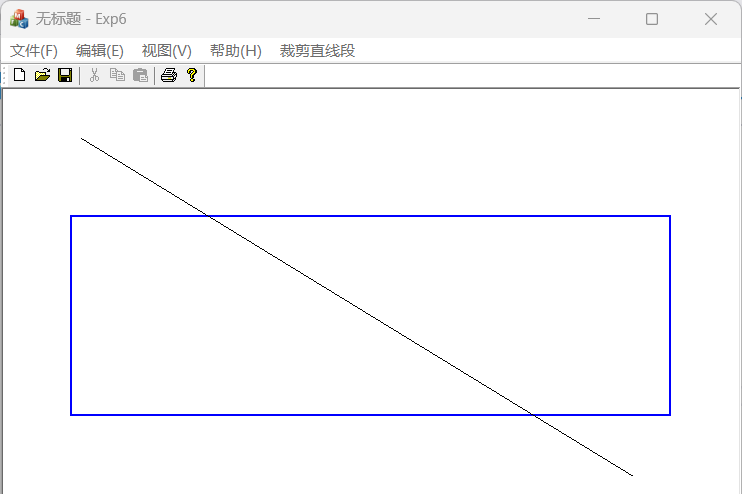Open the 帮助(H) menu
The width and height of the screenshot is (742, 494).
point(236,51)
